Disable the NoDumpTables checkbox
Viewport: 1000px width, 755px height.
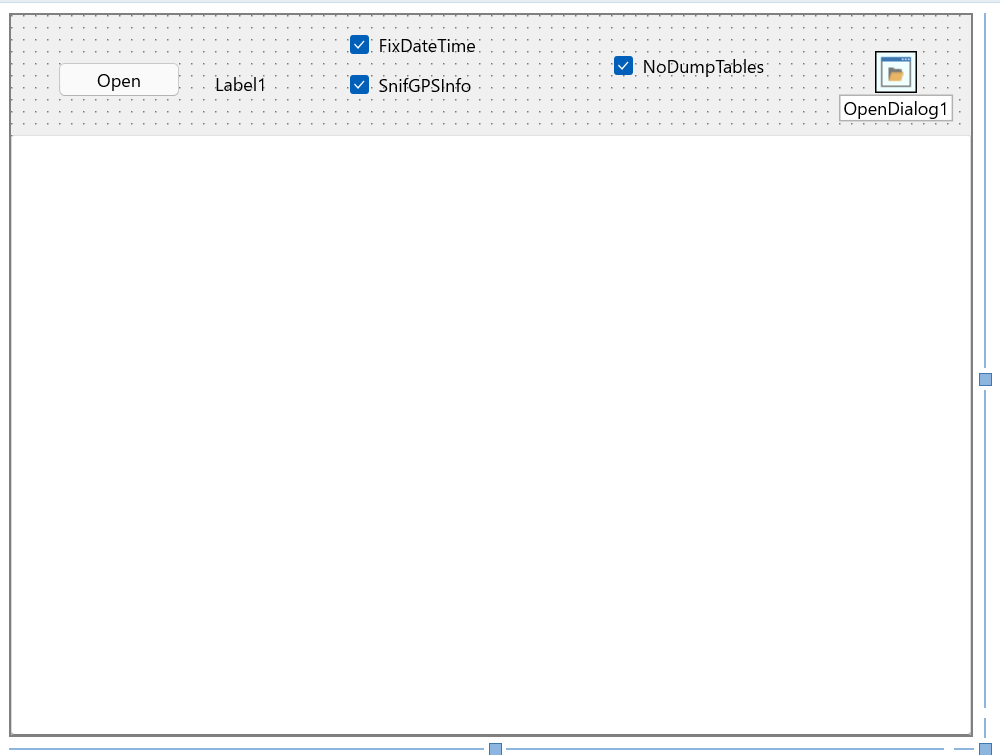pyautogui.click(x=624, y=66)
